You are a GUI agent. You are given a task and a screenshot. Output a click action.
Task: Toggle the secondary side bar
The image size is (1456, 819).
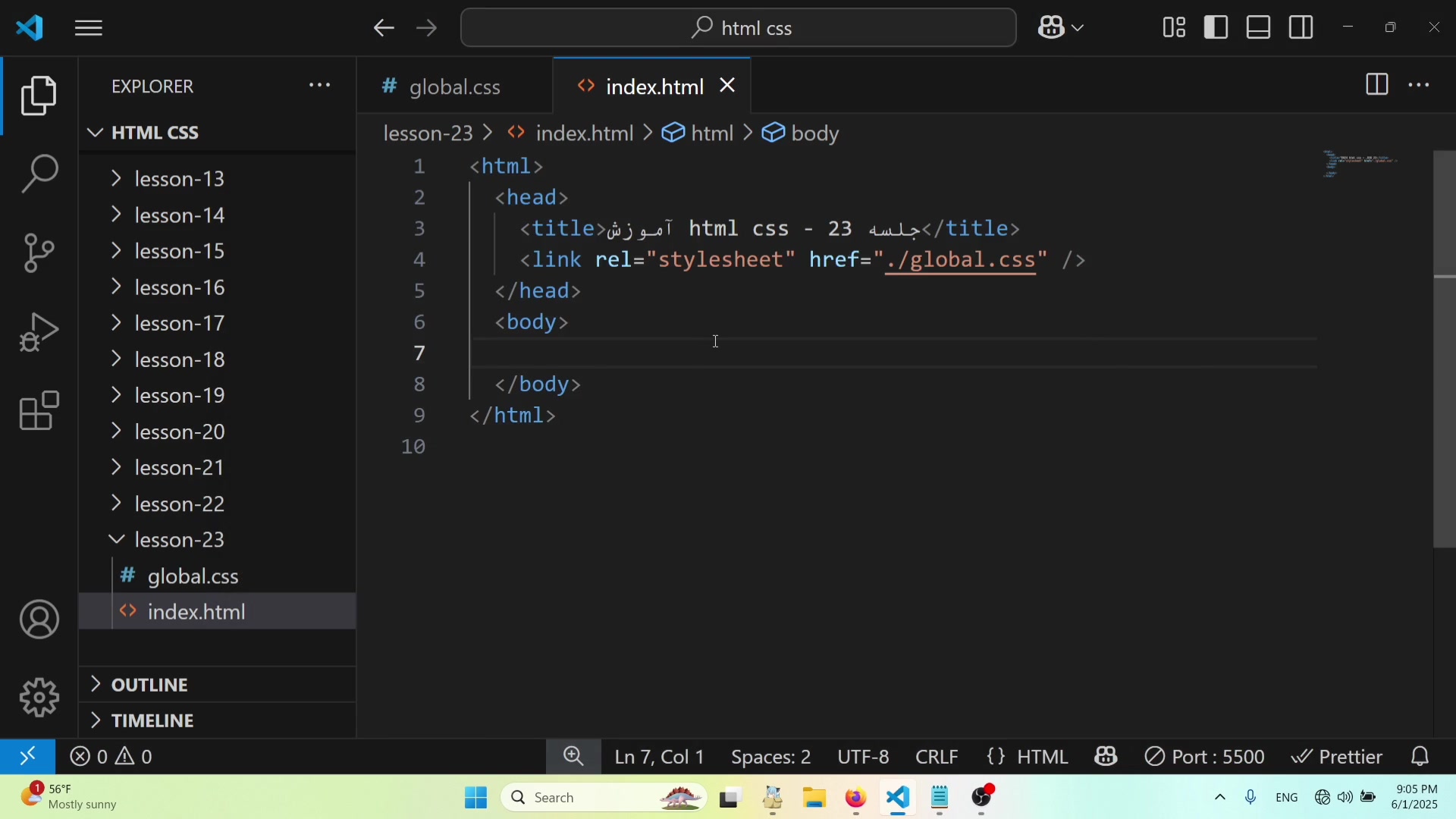click(1301, 28)
